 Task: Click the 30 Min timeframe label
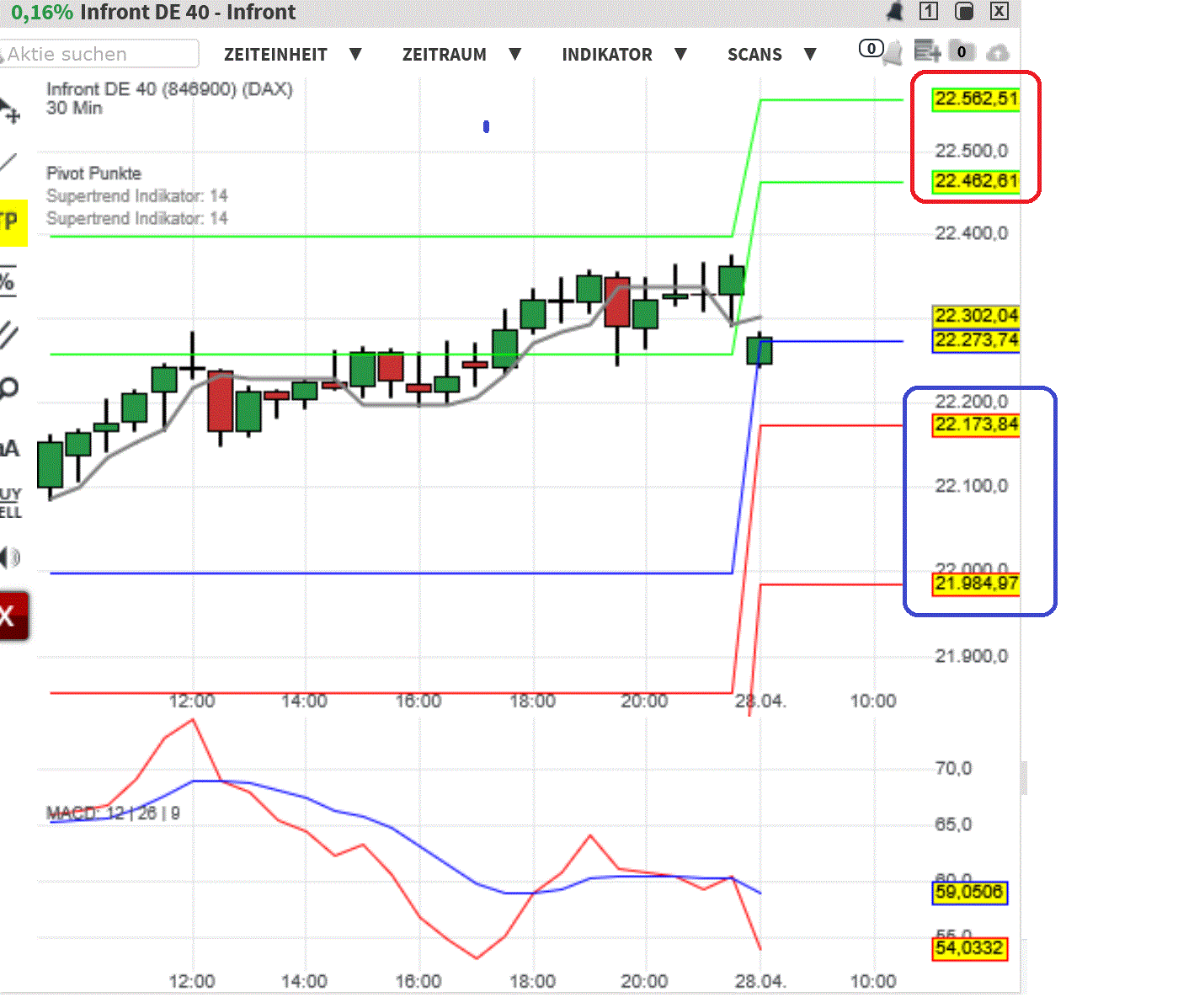(x=74, y=108)
